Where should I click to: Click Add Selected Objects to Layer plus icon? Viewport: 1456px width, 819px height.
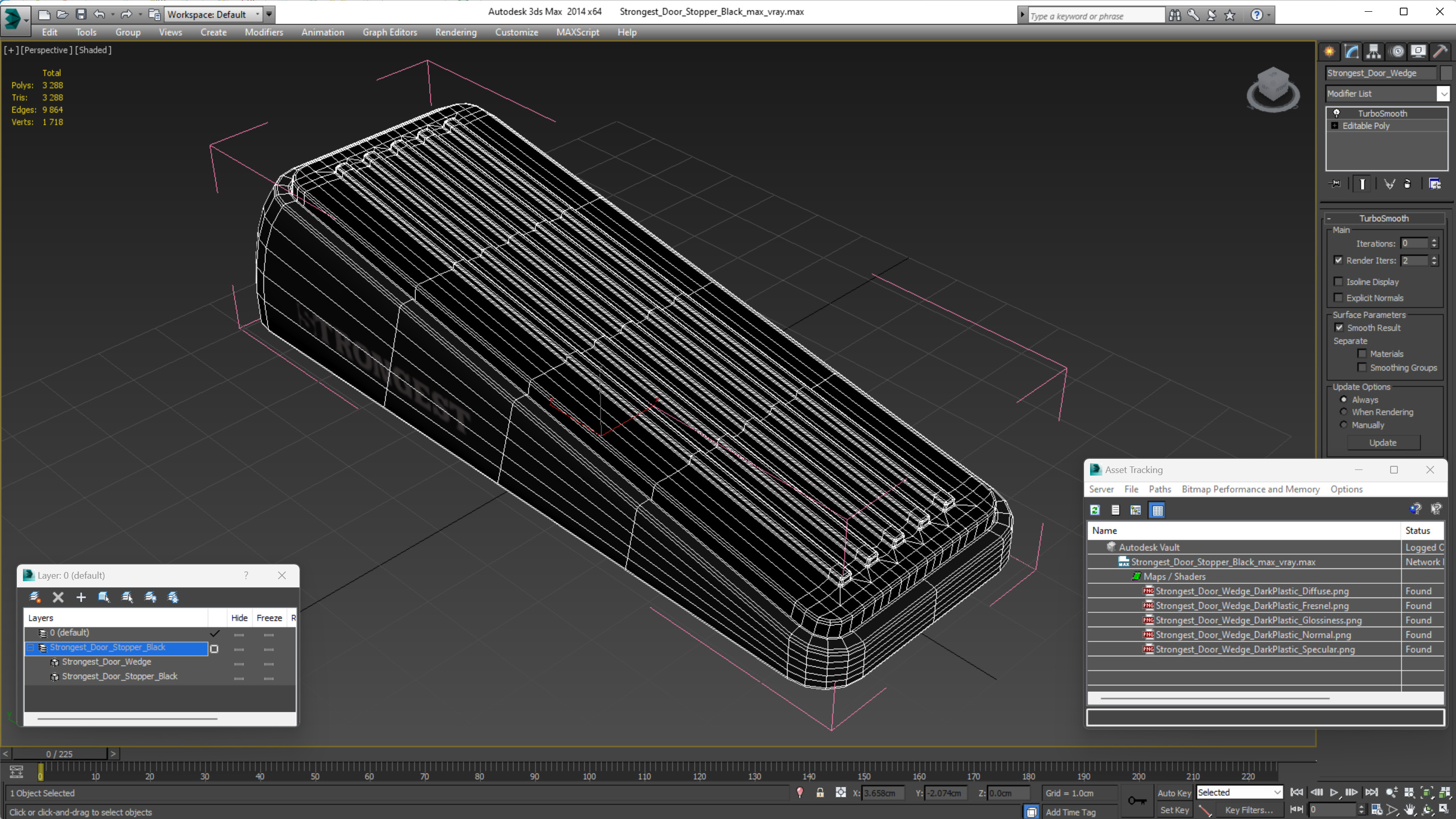(x=81, y=597)
